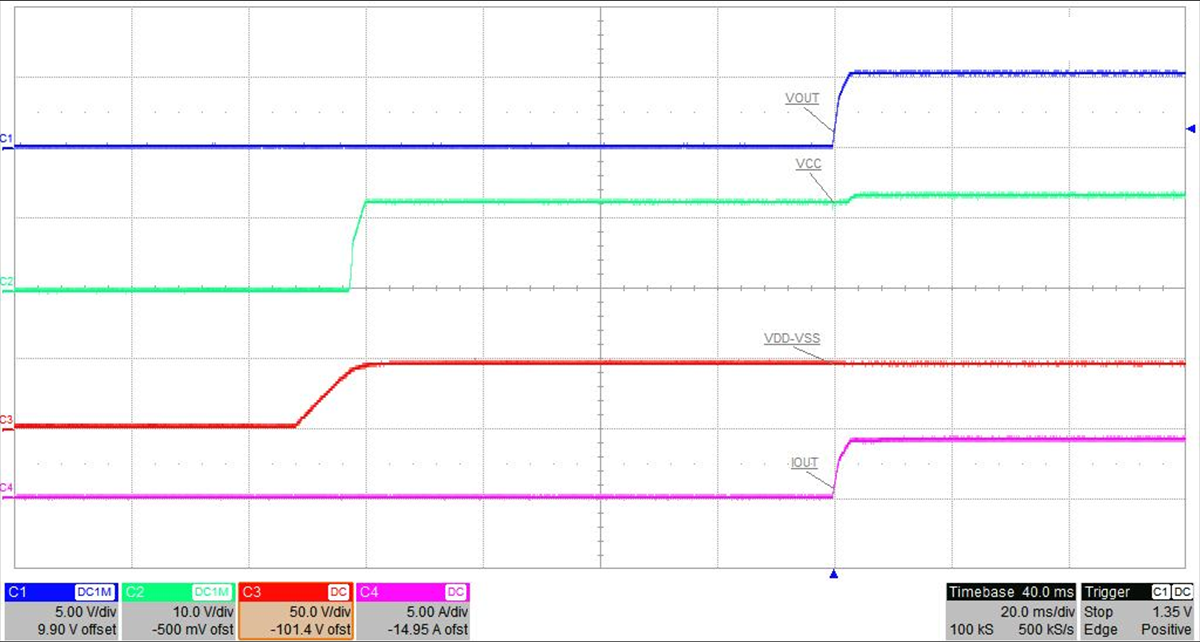Toggle the DC1M coupling badge in C2 box
1200x642 pixels.
point(214,592)
